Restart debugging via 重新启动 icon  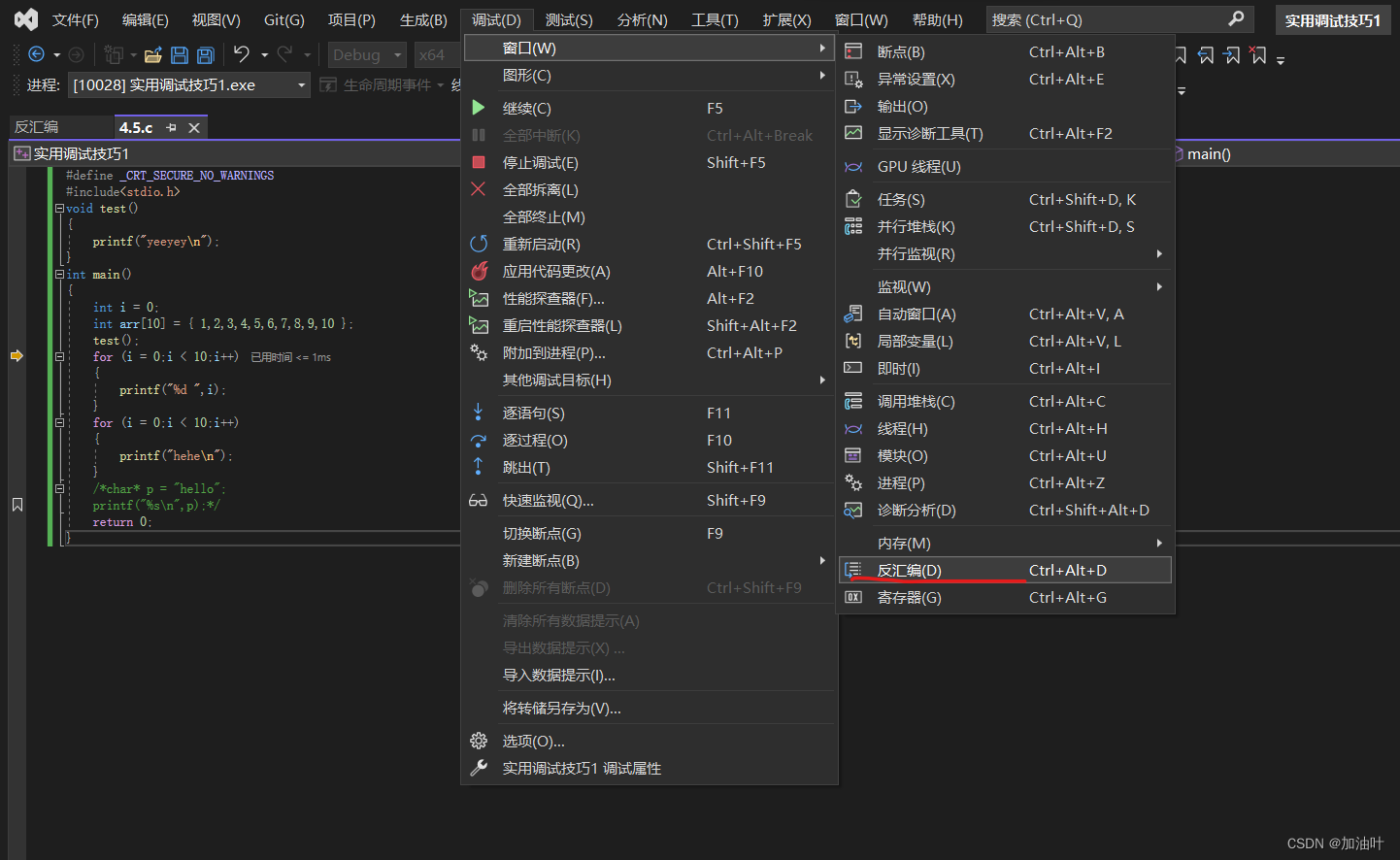pyautogui.click(x=478, y=244)
